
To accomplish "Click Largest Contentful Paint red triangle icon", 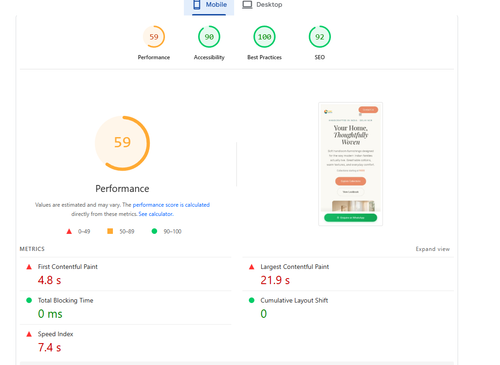I will 252,267.
